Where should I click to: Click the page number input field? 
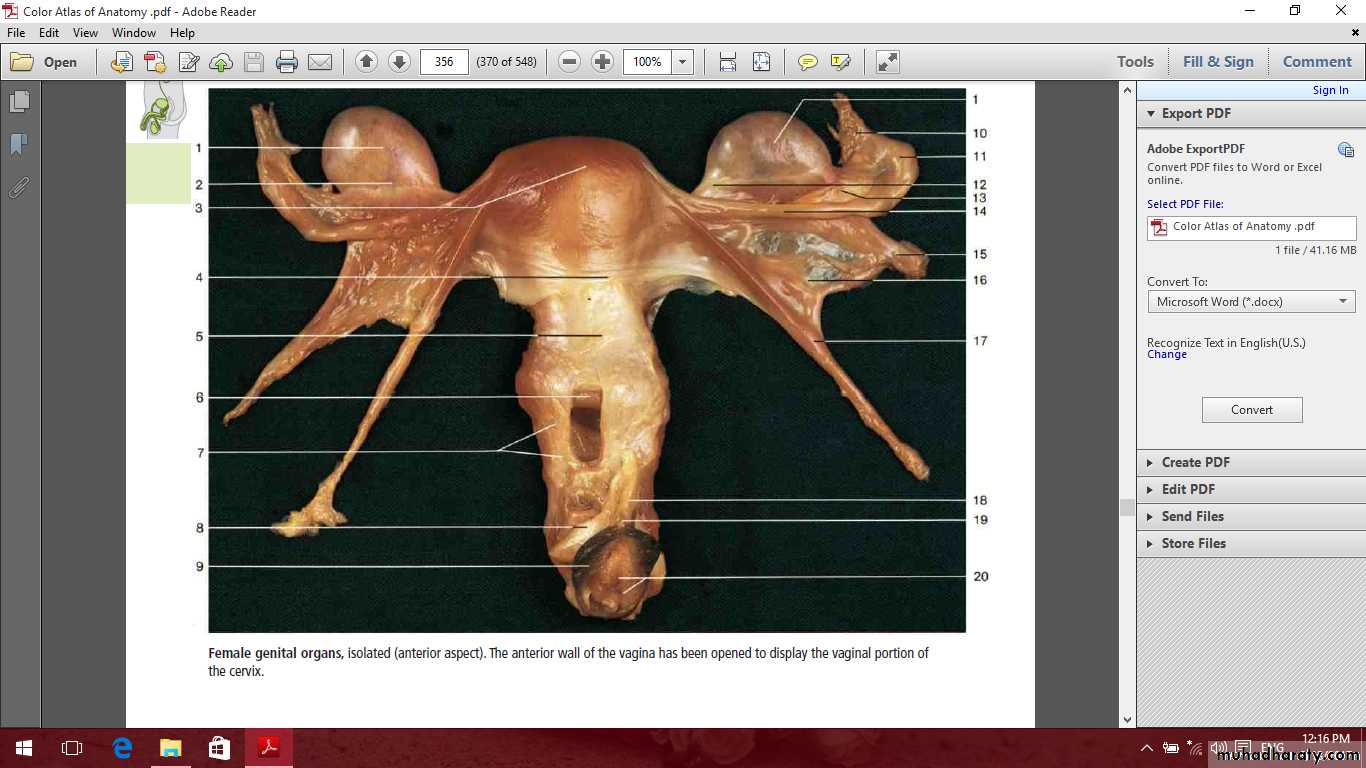[444, 62]
